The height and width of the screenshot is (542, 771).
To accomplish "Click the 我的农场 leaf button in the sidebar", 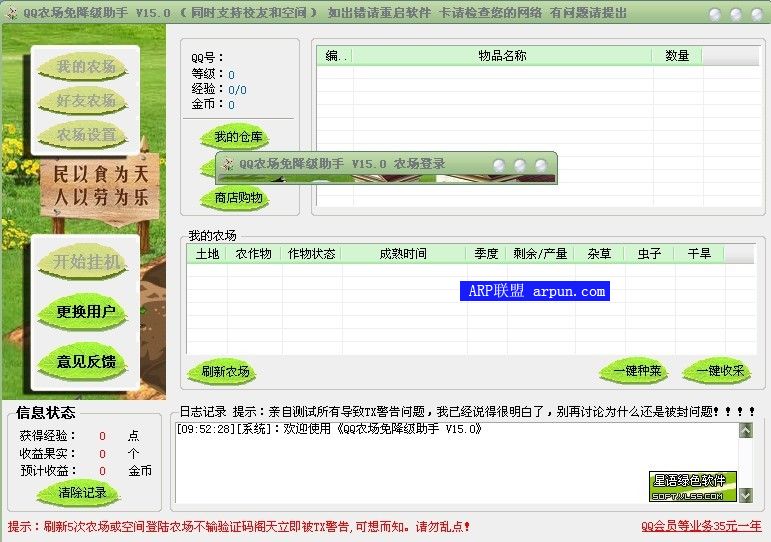I will pyautogui.click(x=85, y=67).
